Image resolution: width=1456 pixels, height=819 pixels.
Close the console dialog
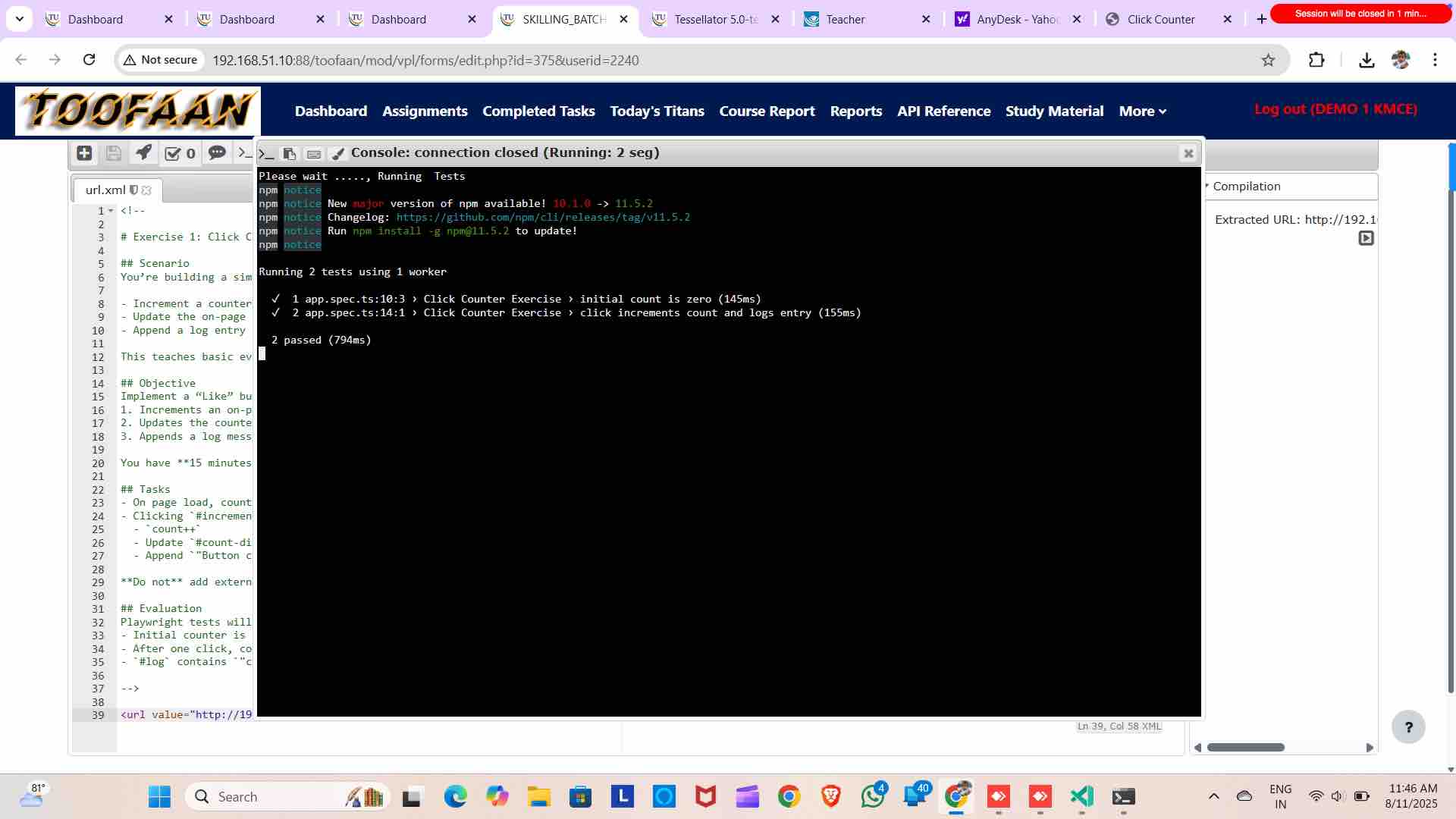(x=1188, y=154)
